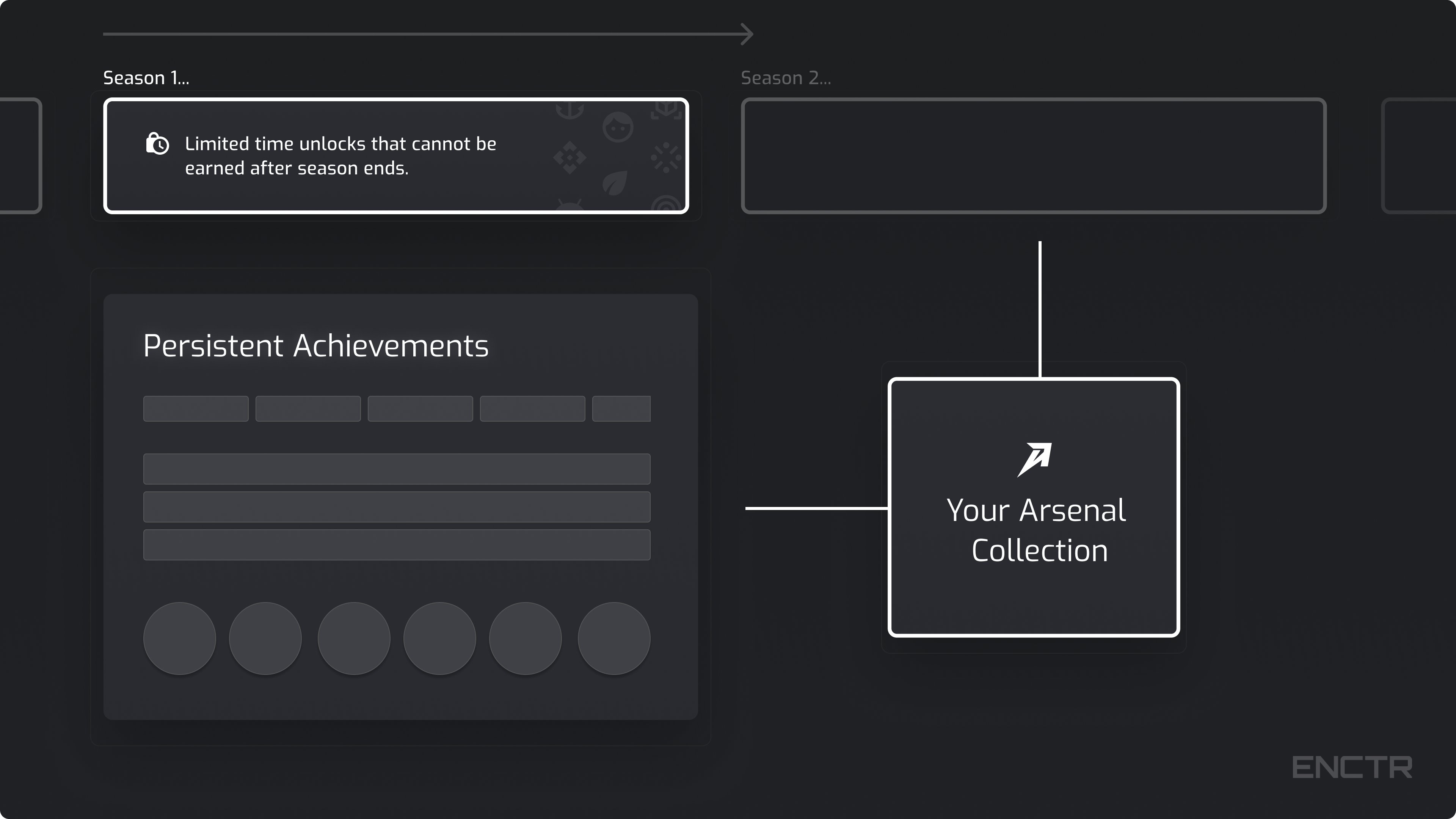Click the ENCTR logo
This screenshot has width=1456, height=819.
tap(1352, 767)
